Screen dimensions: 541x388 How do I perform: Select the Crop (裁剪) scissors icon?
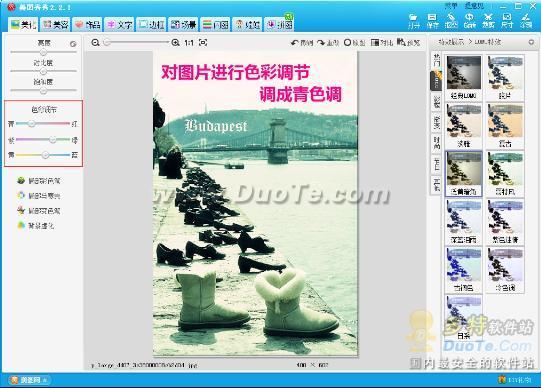click(488, 20)
